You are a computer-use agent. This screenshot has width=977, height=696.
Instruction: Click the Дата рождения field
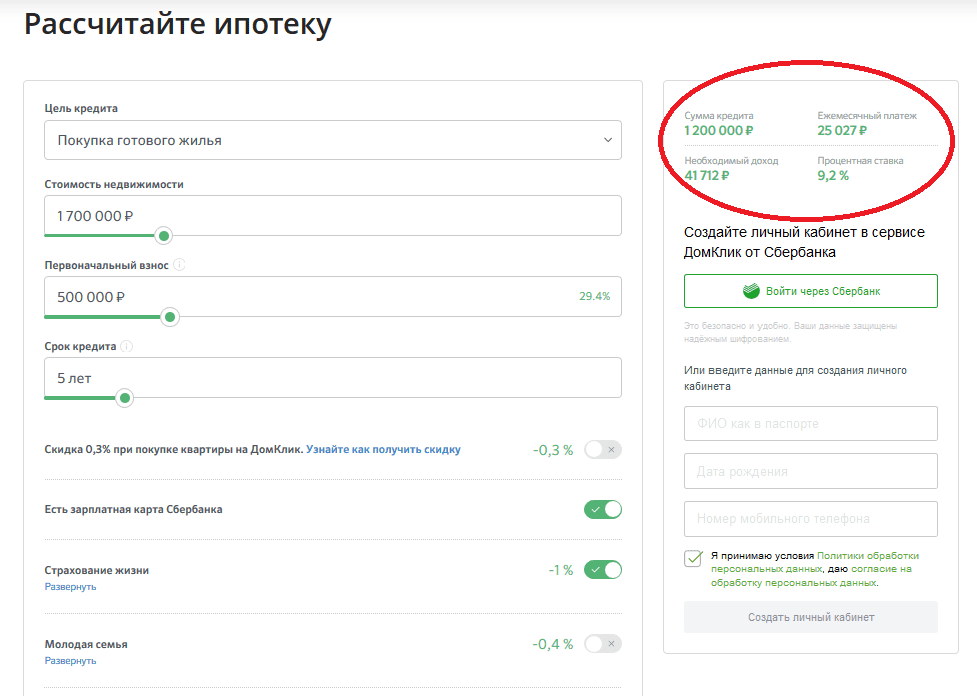811,471
